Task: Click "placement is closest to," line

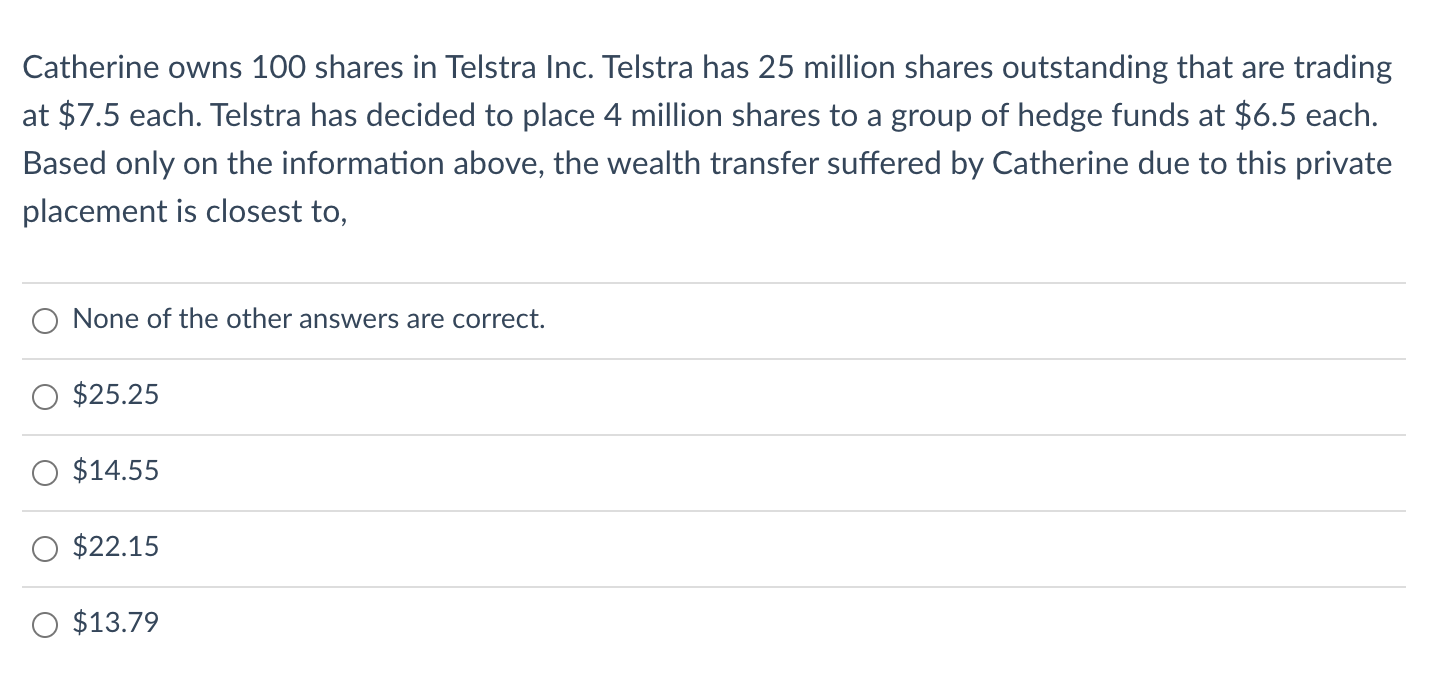Action: (x=185, y=212)
